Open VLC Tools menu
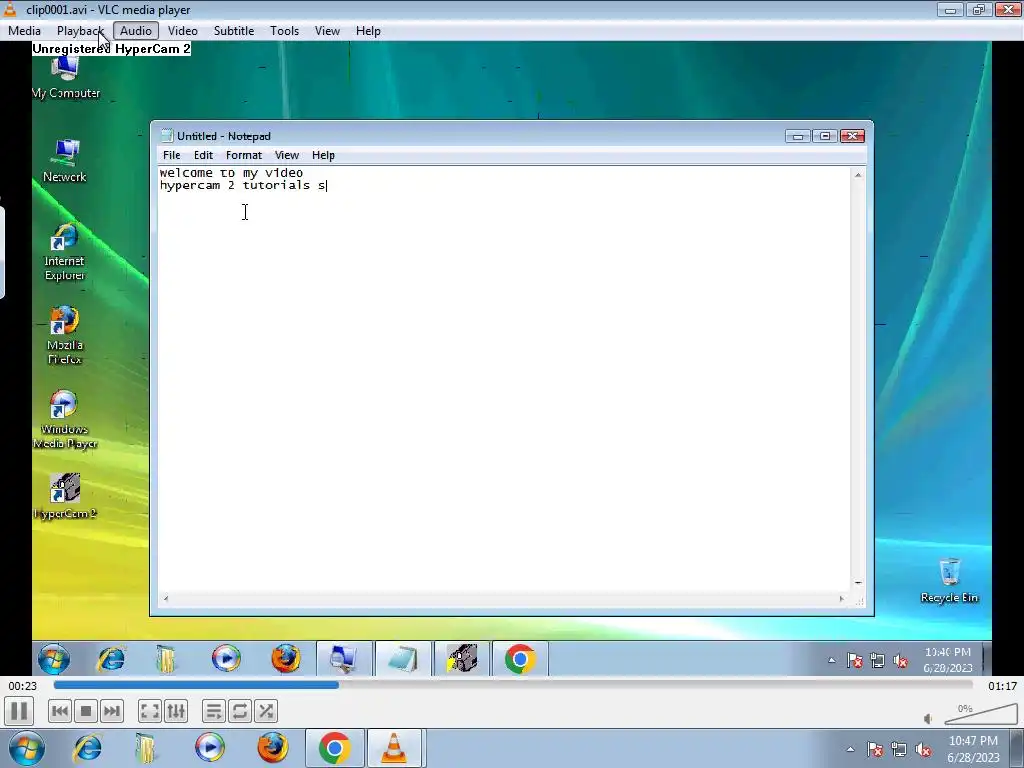This screenshot has height=768, width=1024. tap(284, 31)
